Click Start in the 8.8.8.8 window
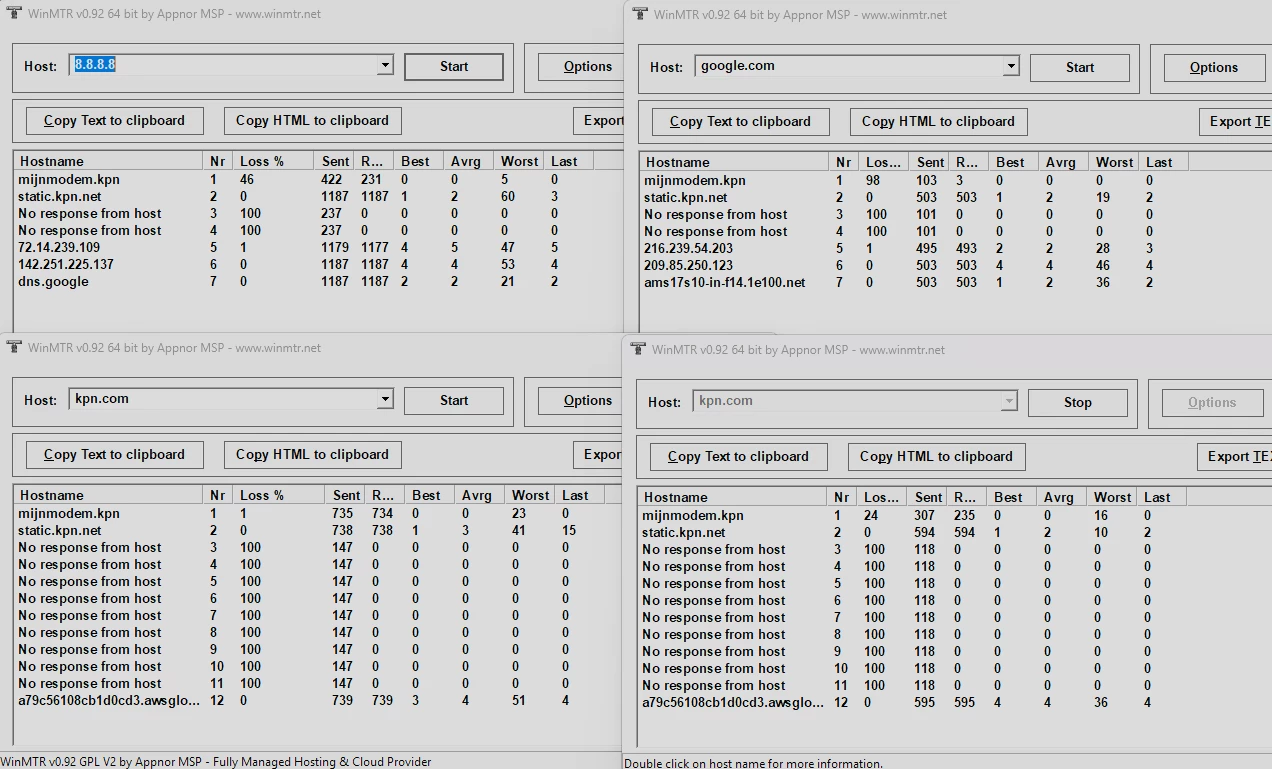1272x769 pixels. pyautogui.click(x=454, y=67)
